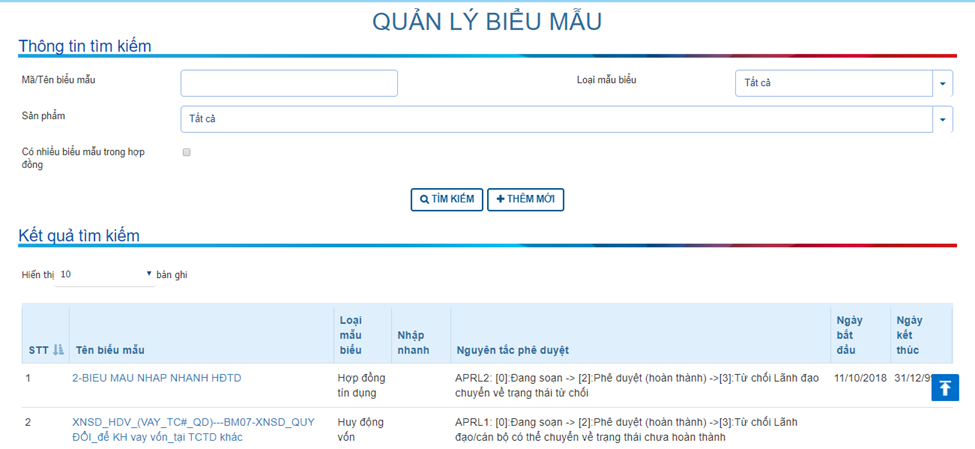The height and width of the screenshot is (449, 975).
Task: Select the 'Huy động vốn' cell in row 2
Action: click(x=358, y=429)
